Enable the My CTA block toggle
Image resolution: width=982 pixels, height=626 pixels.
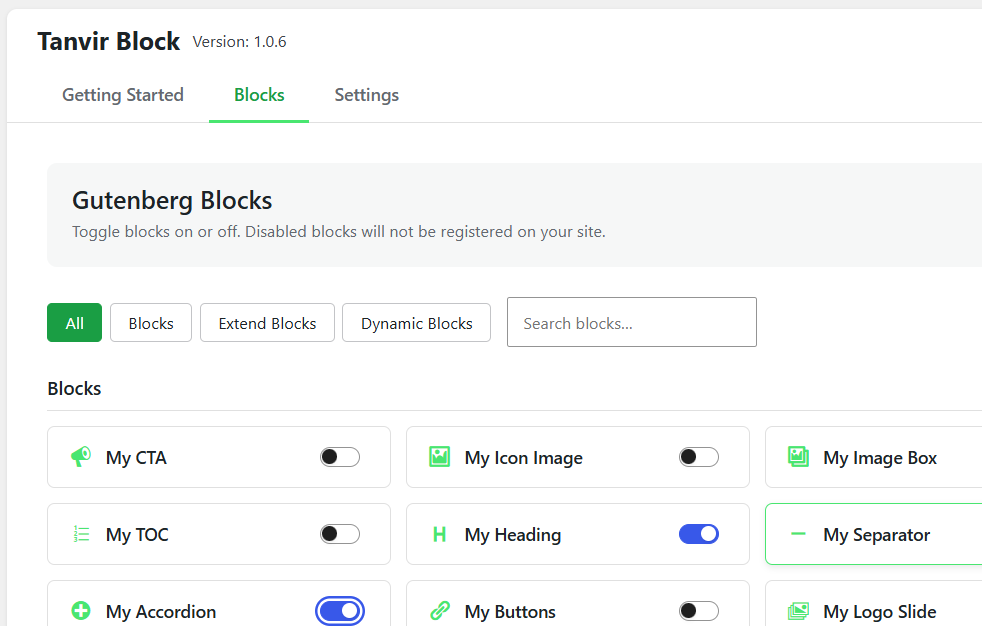[x=340, y=457]
